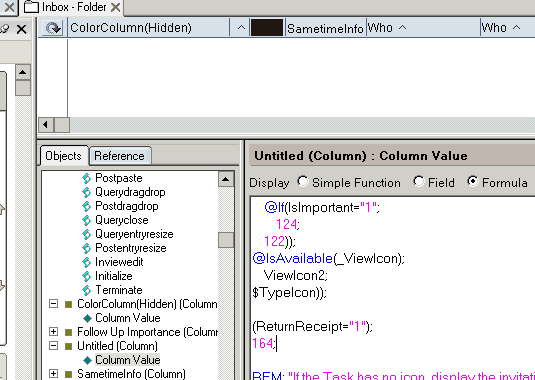Screen dimensions: 535x380
Task: Expand the Follow Up Importance node
Action: click(53, 332)
